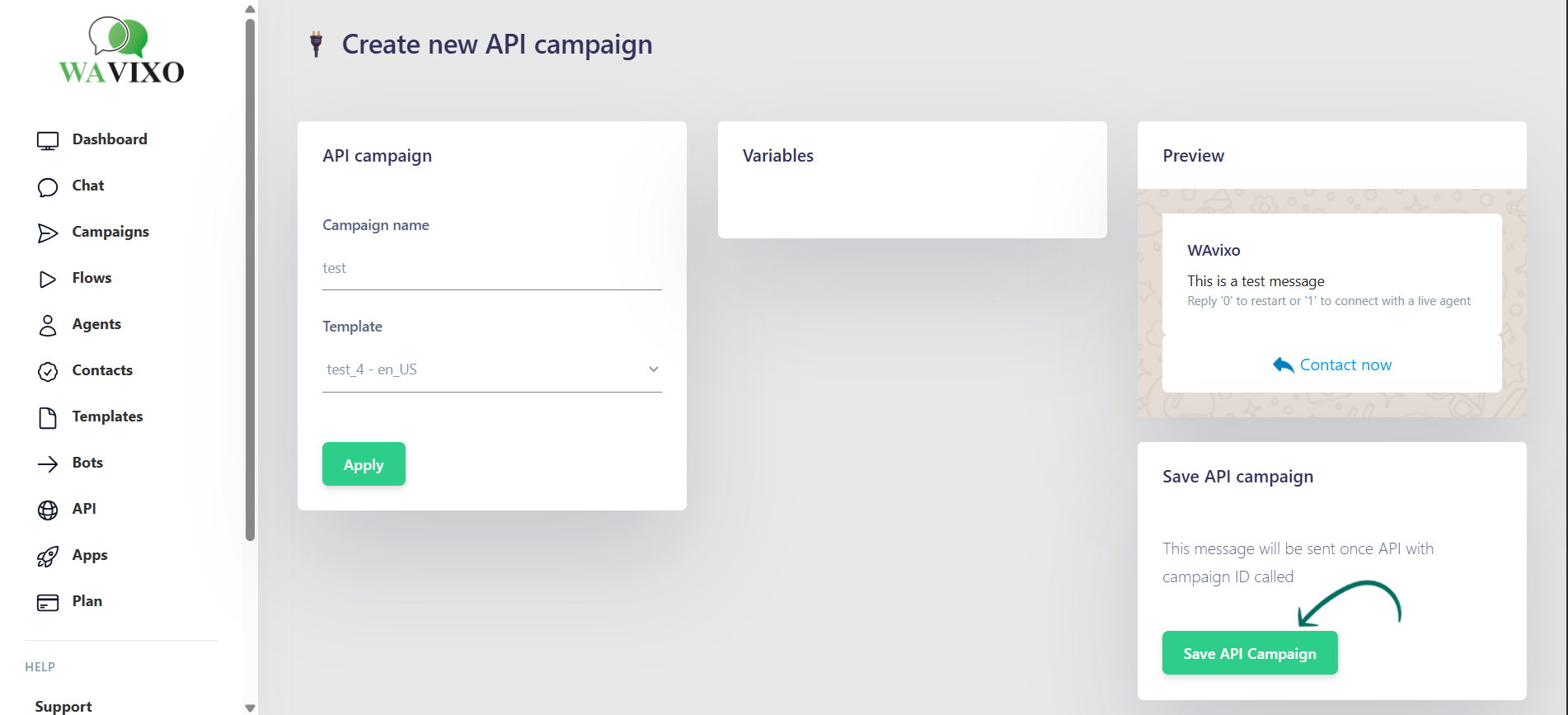Click the Apps rocket icon
The height and width of the screenshot is (715, 1568).
click(48, 557)
